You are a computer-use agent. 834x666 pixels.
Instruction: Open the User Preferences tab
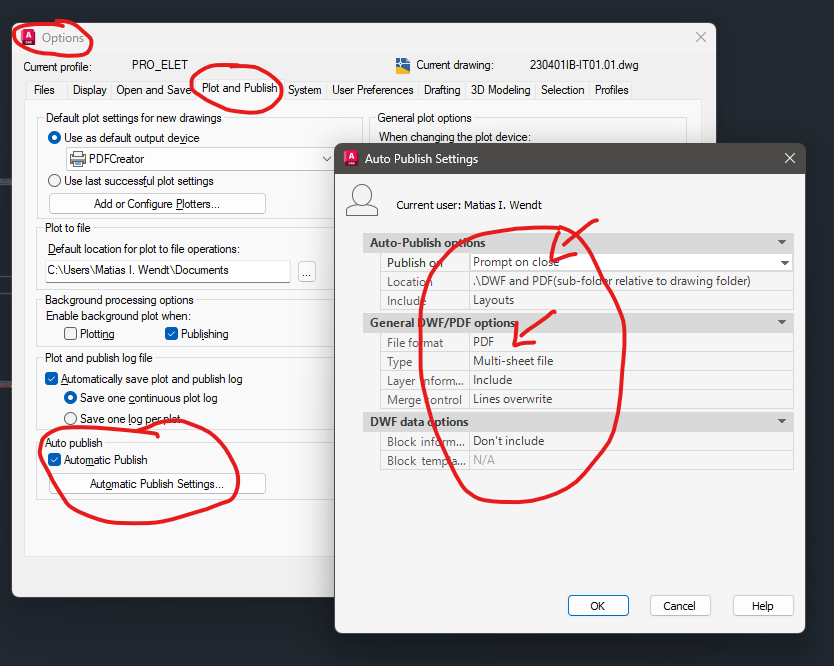click(x=373, y=90)
